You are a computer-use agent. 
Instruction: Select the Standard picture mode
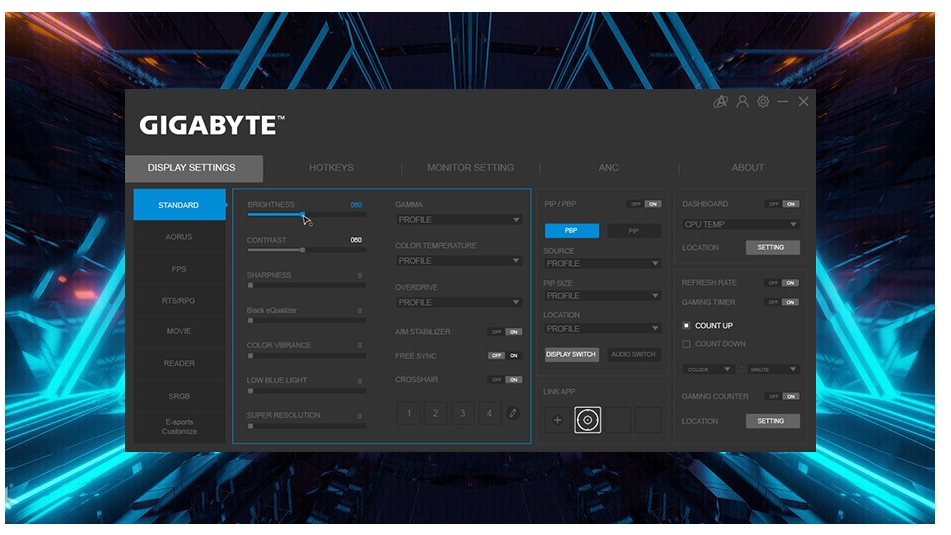point(179,205)
